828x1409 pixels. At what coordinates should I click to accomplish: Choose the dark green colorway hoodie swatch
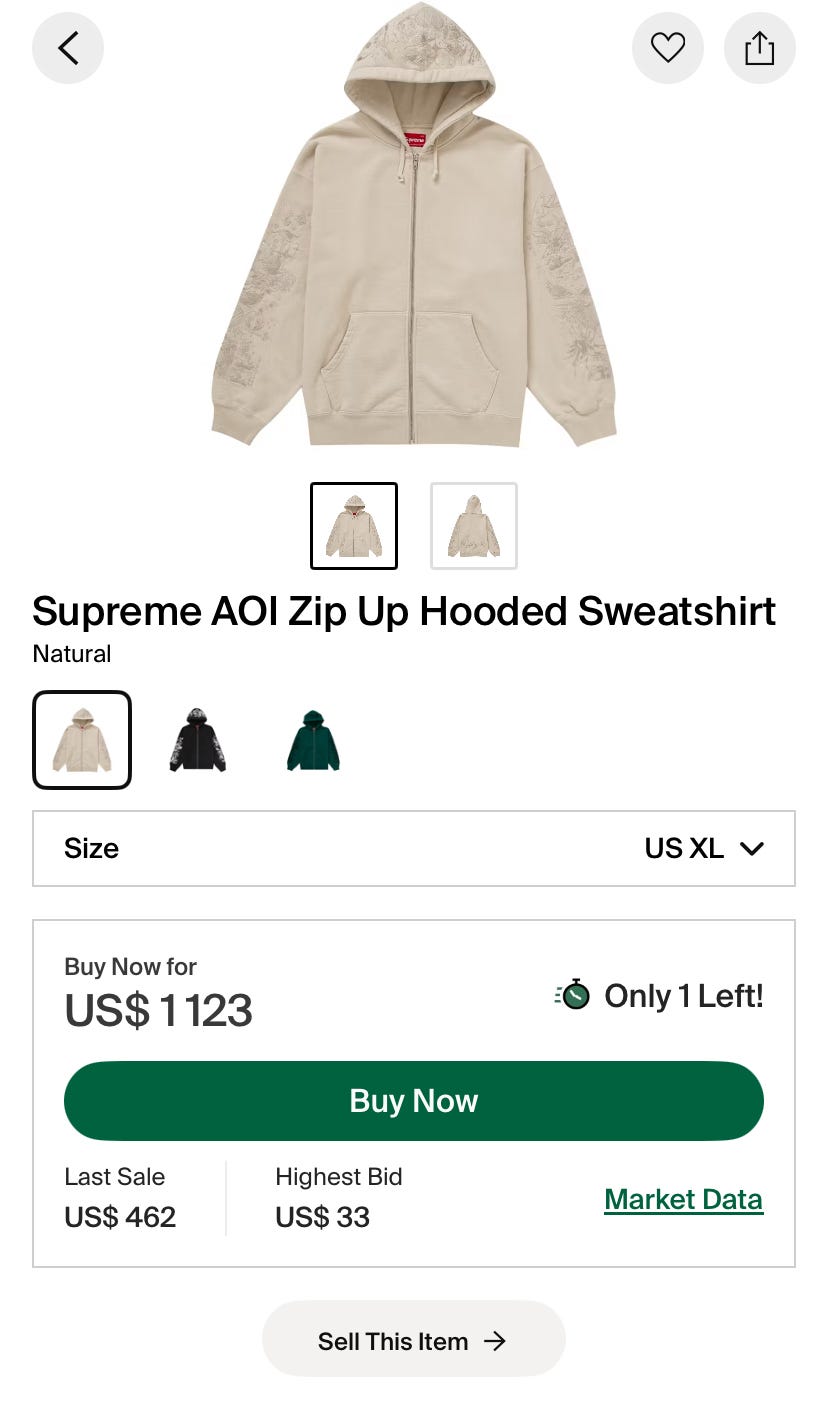[x=314, y=740]
